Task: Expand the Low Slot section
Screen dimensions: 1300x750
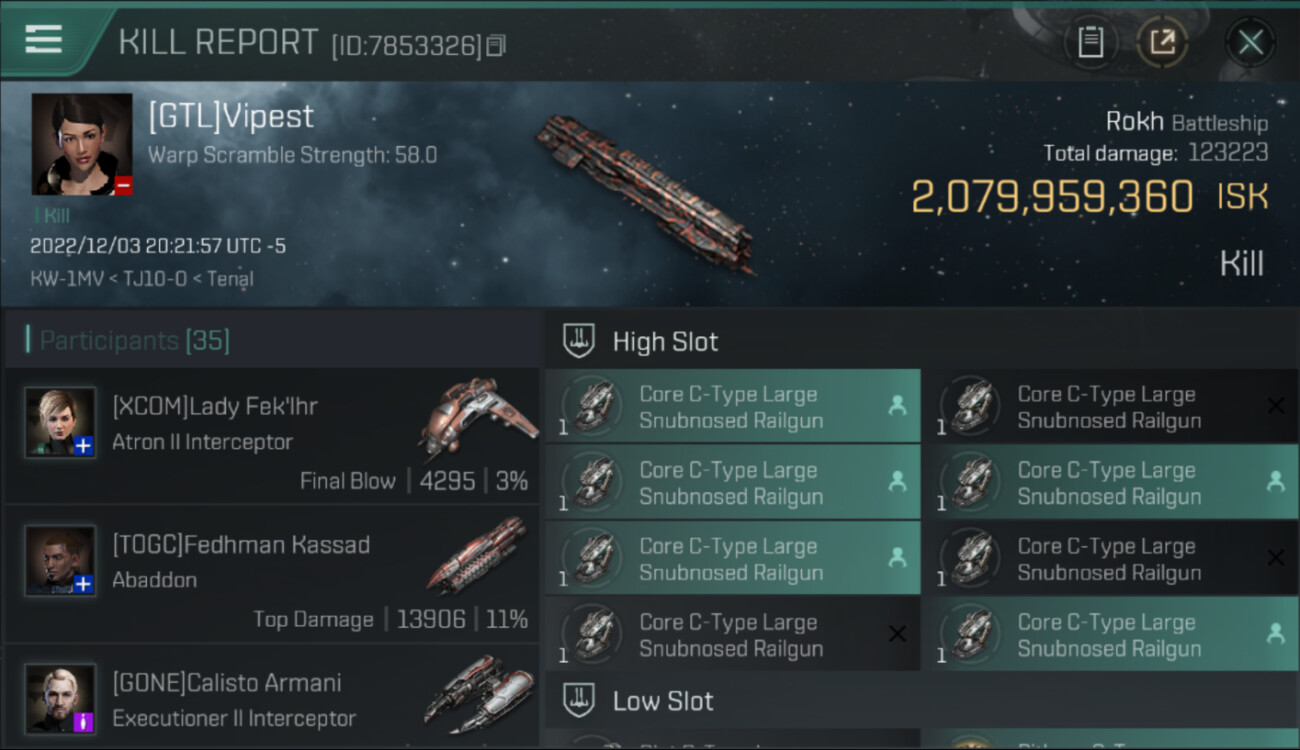Action: click(663, 701)
